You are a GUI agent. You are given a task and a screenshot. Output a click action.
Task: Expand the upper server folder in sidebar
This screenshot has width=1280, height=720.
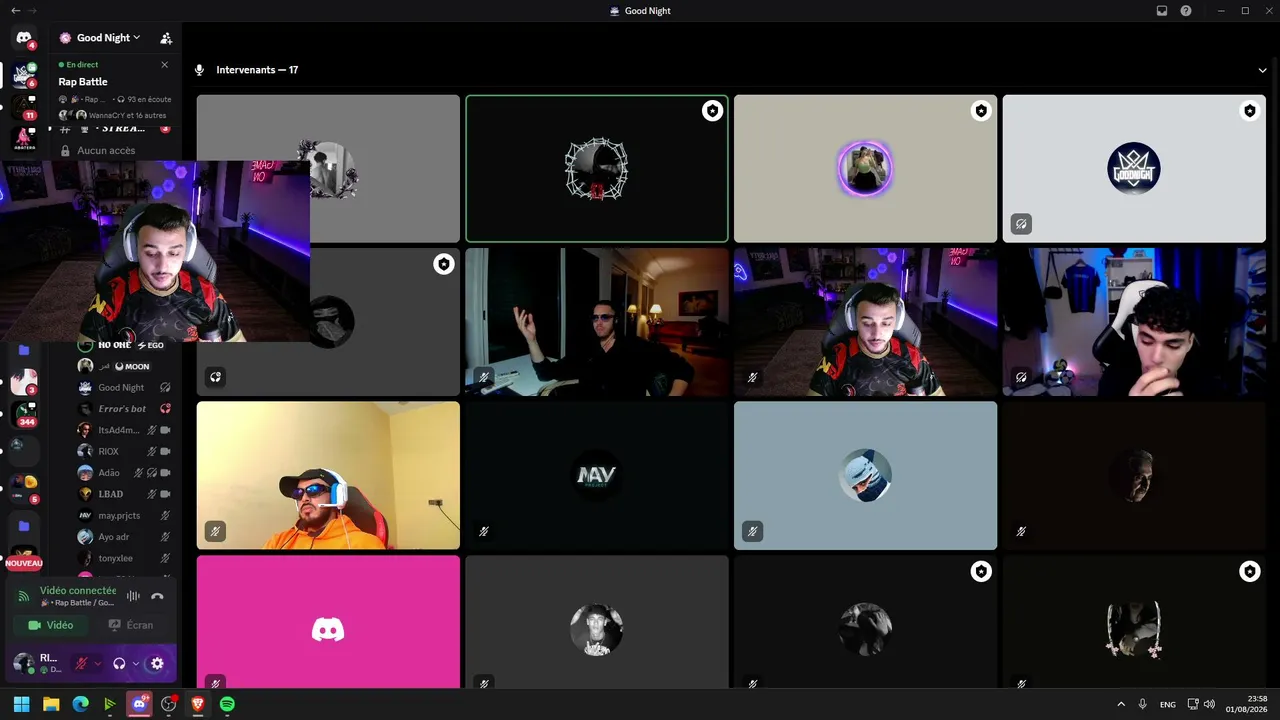coord(24,350)
